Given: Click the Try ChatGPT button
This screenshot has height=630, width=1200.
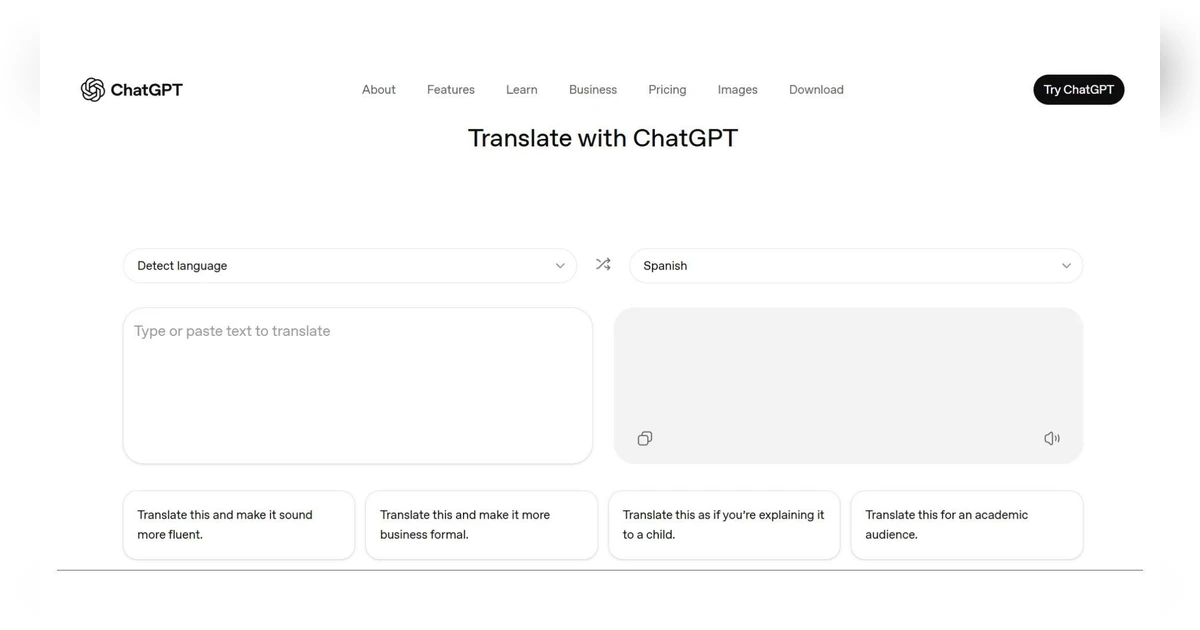Looking at the screenshot, I should tap(1078, 89).
